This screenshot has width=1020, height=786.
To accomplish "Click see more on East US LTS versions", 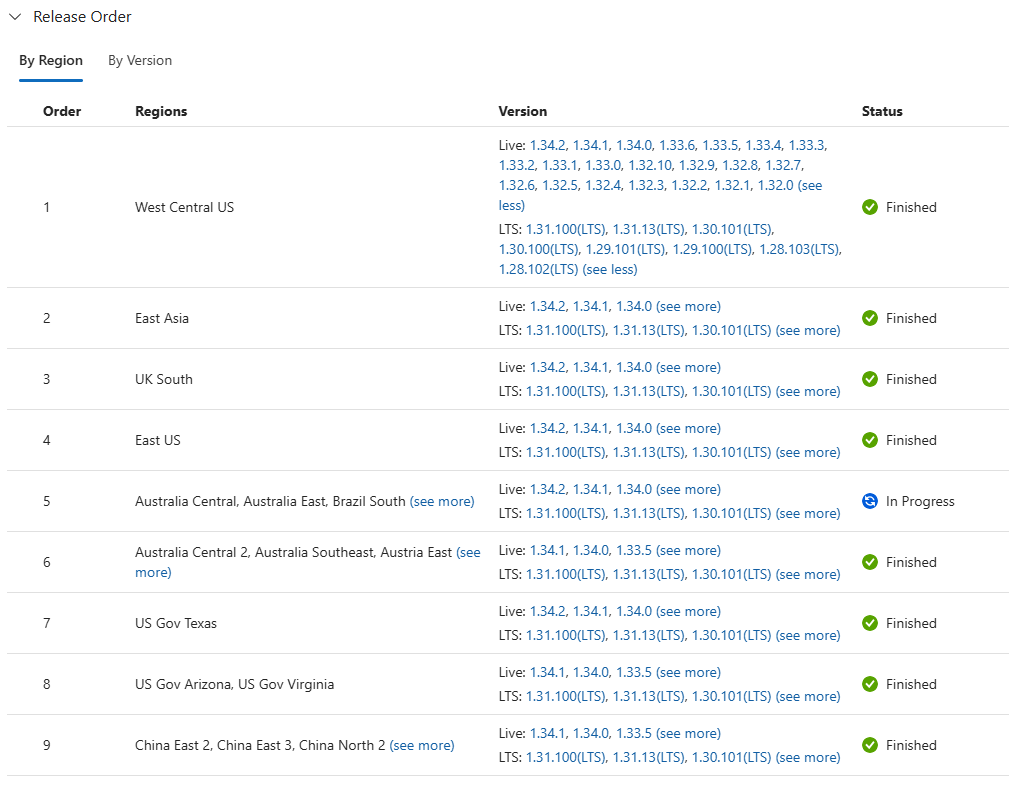I will point(808,452).
